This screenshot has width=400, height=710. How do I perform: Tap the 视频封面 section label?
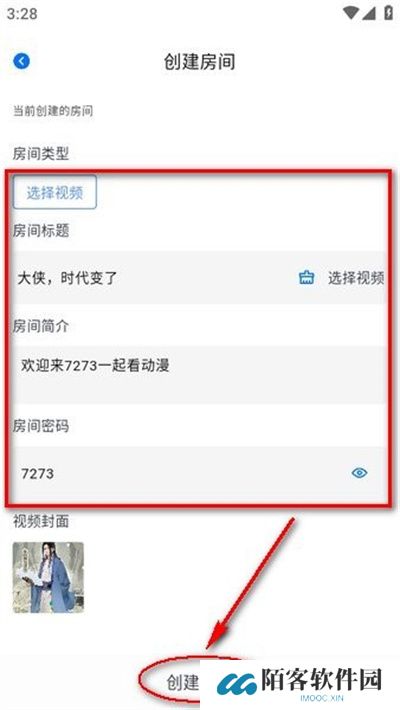[x=41, y=521]
